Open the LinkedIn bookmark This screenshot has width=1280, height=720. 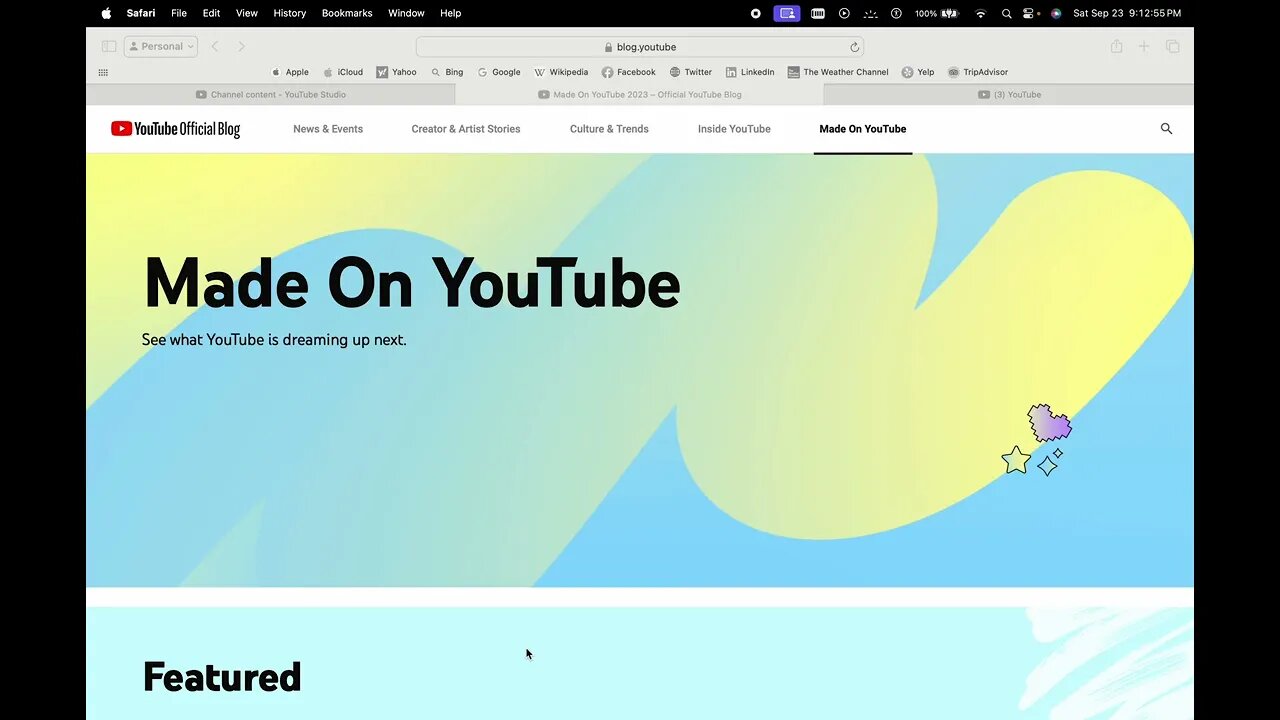click(750, 72)
